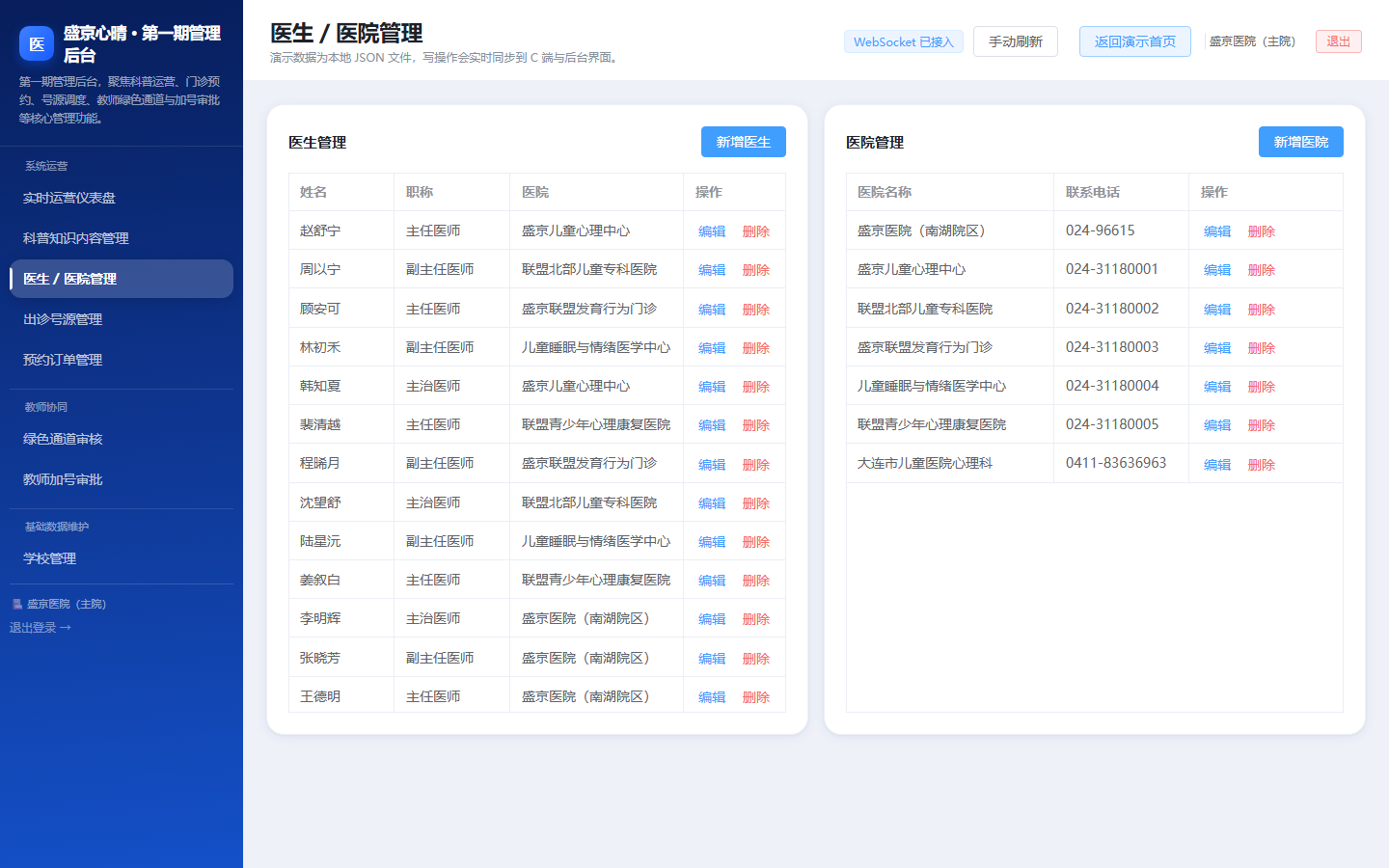The image size is (1389, 868).
Task: Delete doctor 程晞月
Action: click(x=756, y=465)
